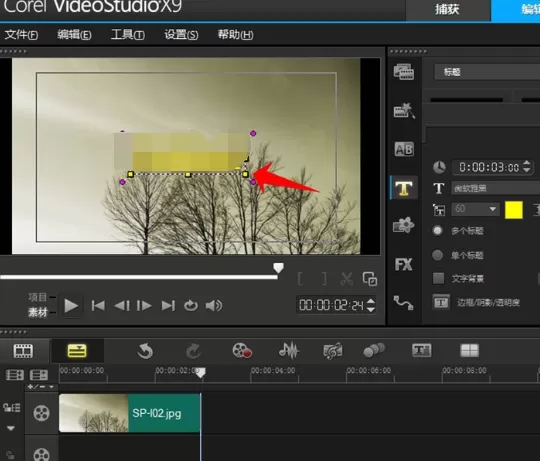
Task: Open the Instant Project library icon
Action: 404,111
